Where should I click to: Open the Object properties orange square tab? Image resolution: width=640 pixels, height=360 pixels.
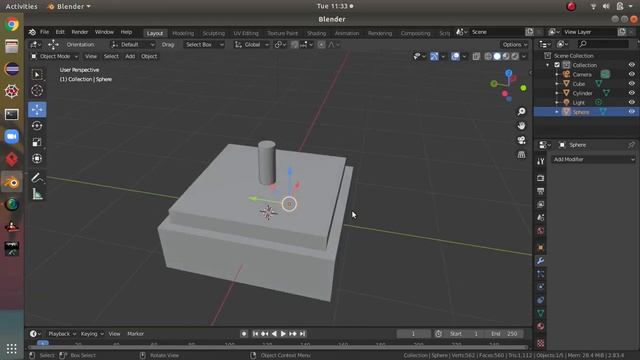(540, 248)
